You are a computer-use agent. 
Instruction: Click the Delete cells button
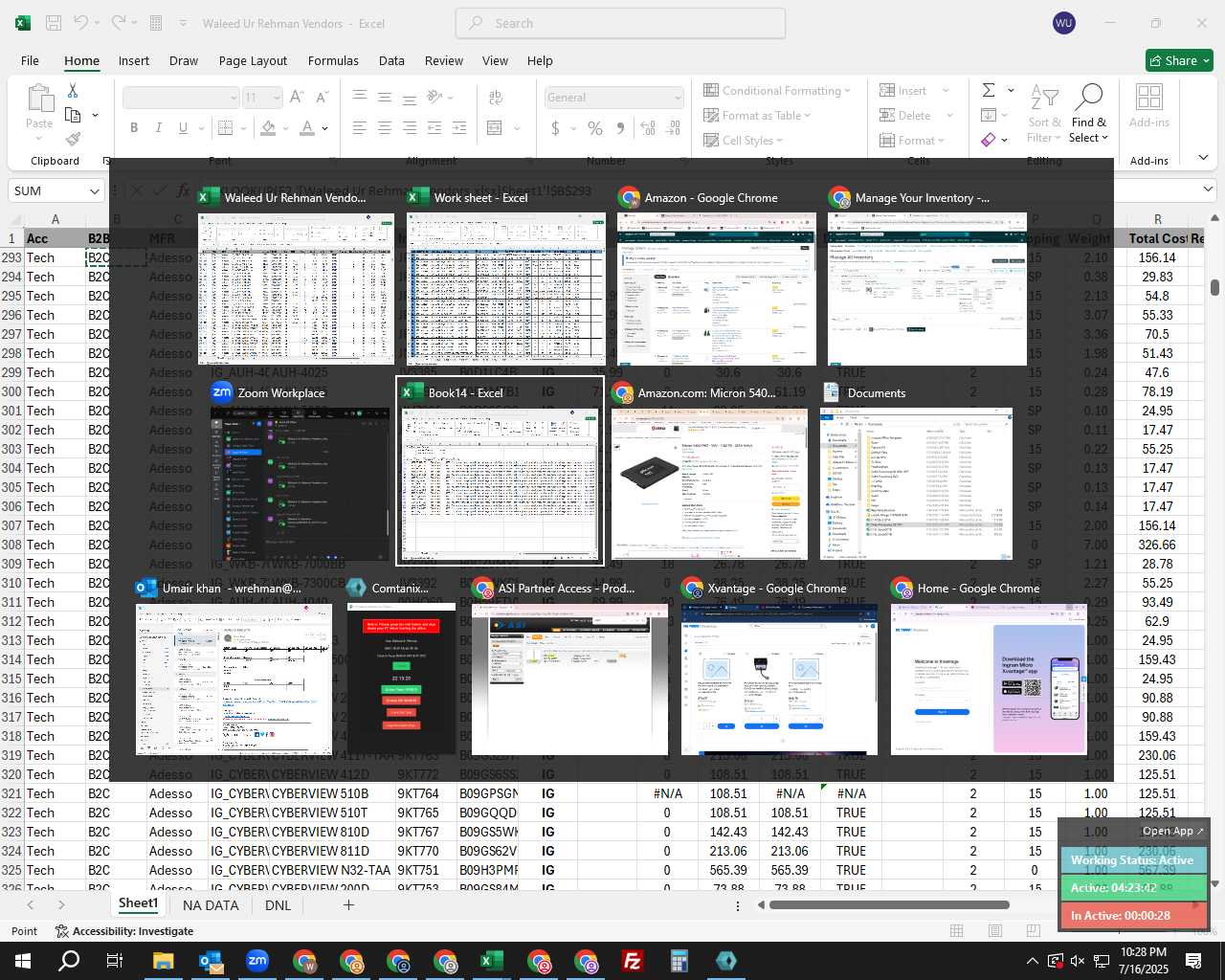905,115
